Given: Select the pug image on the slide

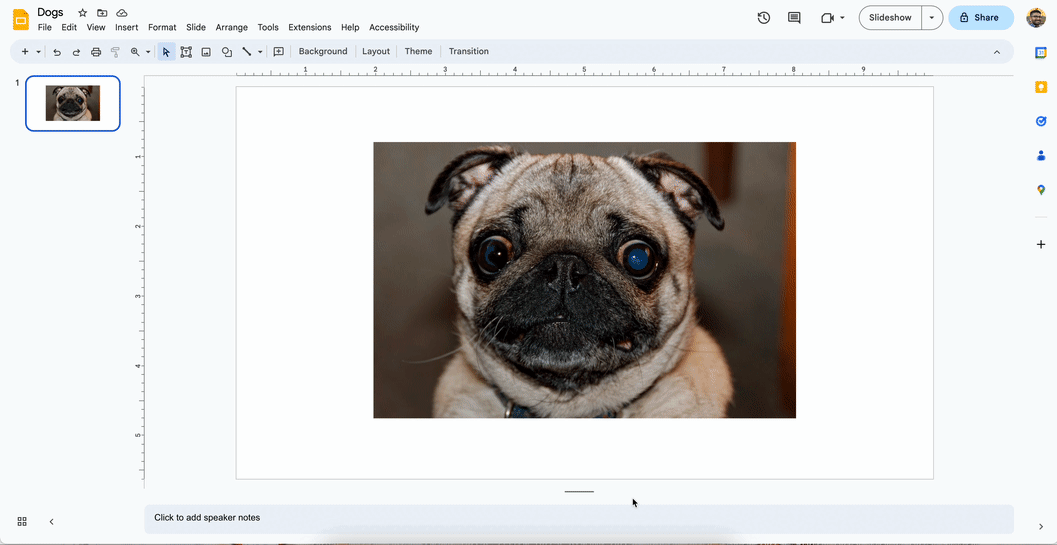Looking at the screenshot, I should pos(584,280).
